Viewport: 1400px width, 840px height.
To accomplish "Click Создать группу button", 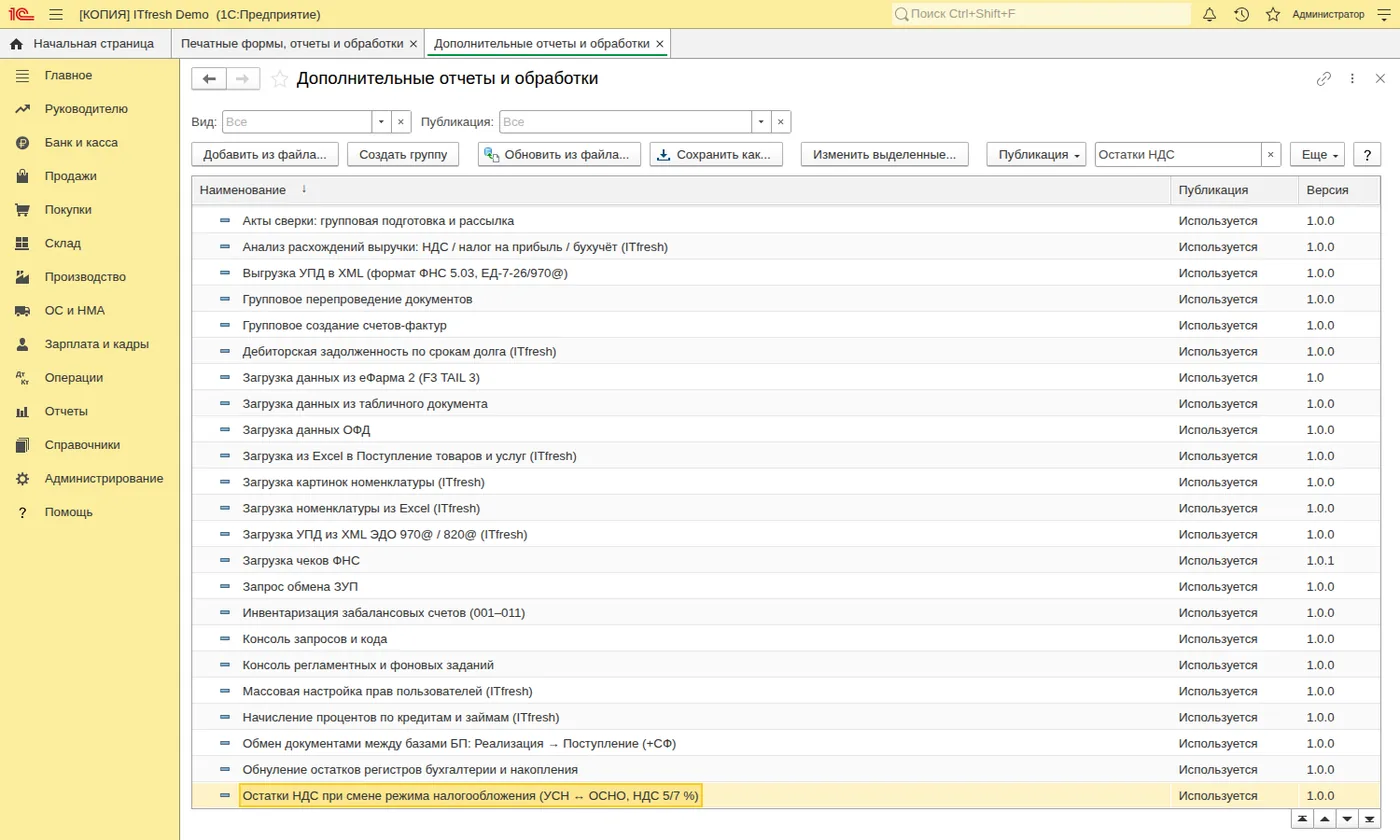I will (403, 155).
